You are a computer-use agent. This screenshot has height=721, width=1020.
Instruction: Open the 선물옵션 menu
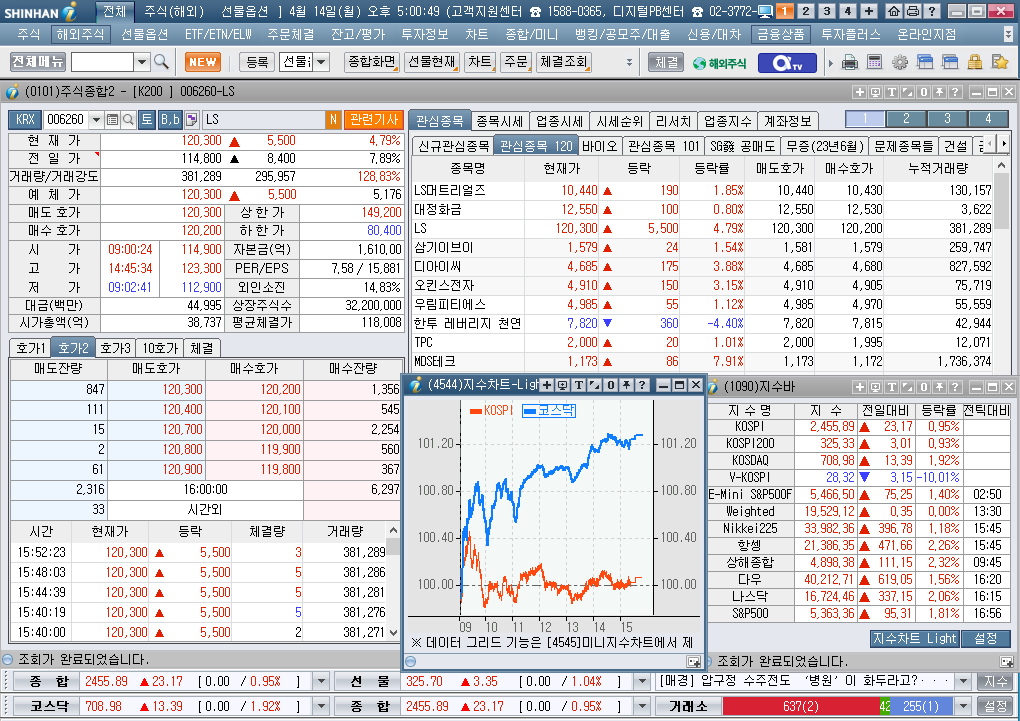(x=144, y=34)
